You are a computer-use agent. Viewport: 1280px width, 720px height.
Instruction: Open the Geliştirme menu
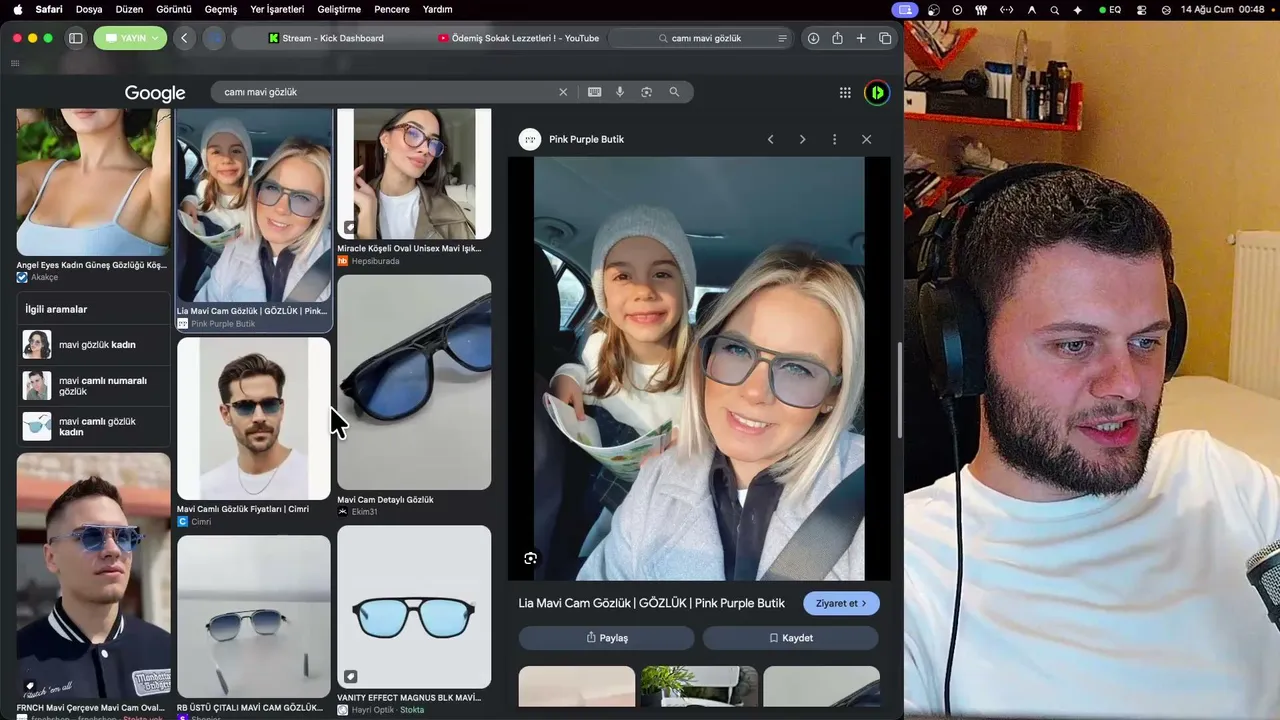point(339,9)
